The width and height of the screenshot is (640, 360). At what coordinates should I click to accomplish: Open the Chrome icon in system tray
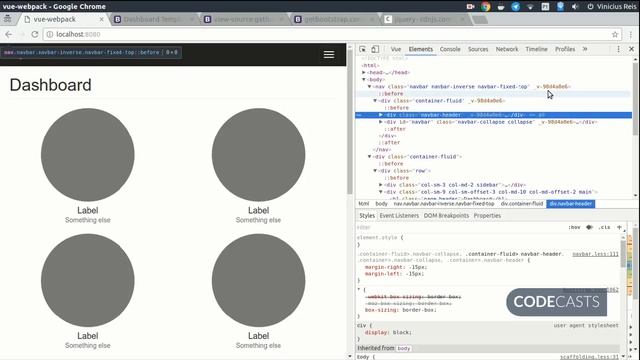point(486,7)
